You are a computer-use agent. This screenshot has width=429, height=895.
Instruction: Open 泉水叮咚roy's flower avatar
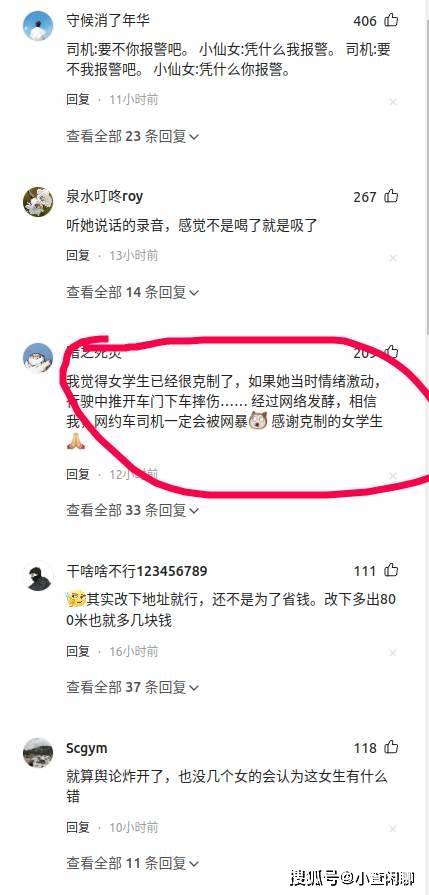point(38,201)
